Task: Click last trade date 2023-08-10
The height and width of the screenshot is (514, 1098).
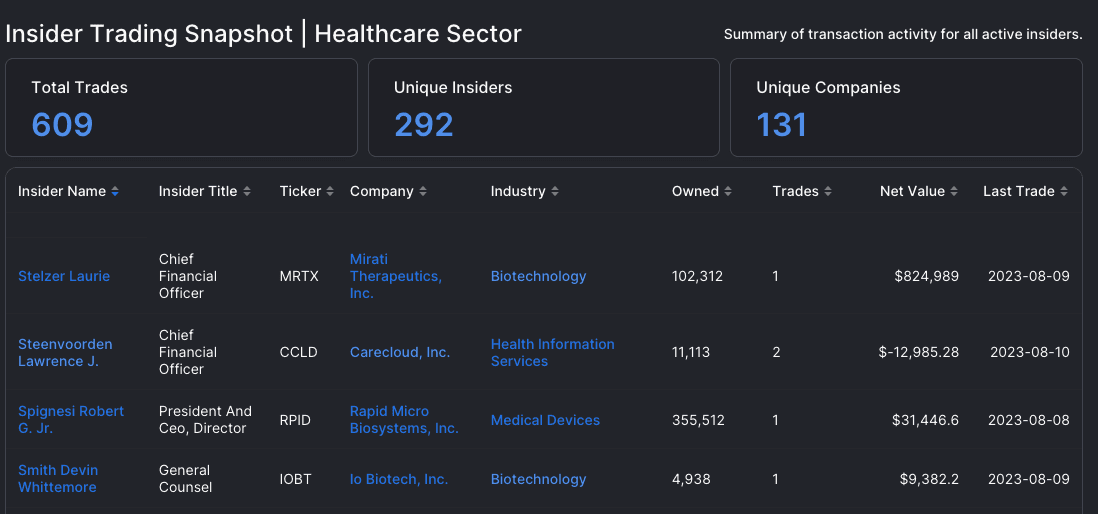Action: coord(1029,352)
